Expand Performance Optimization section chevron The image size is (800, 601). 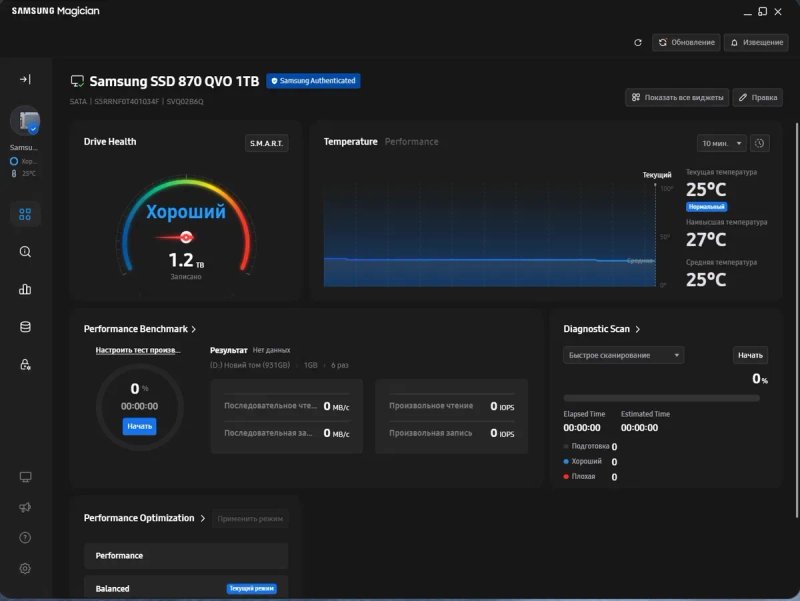[203, 518]
